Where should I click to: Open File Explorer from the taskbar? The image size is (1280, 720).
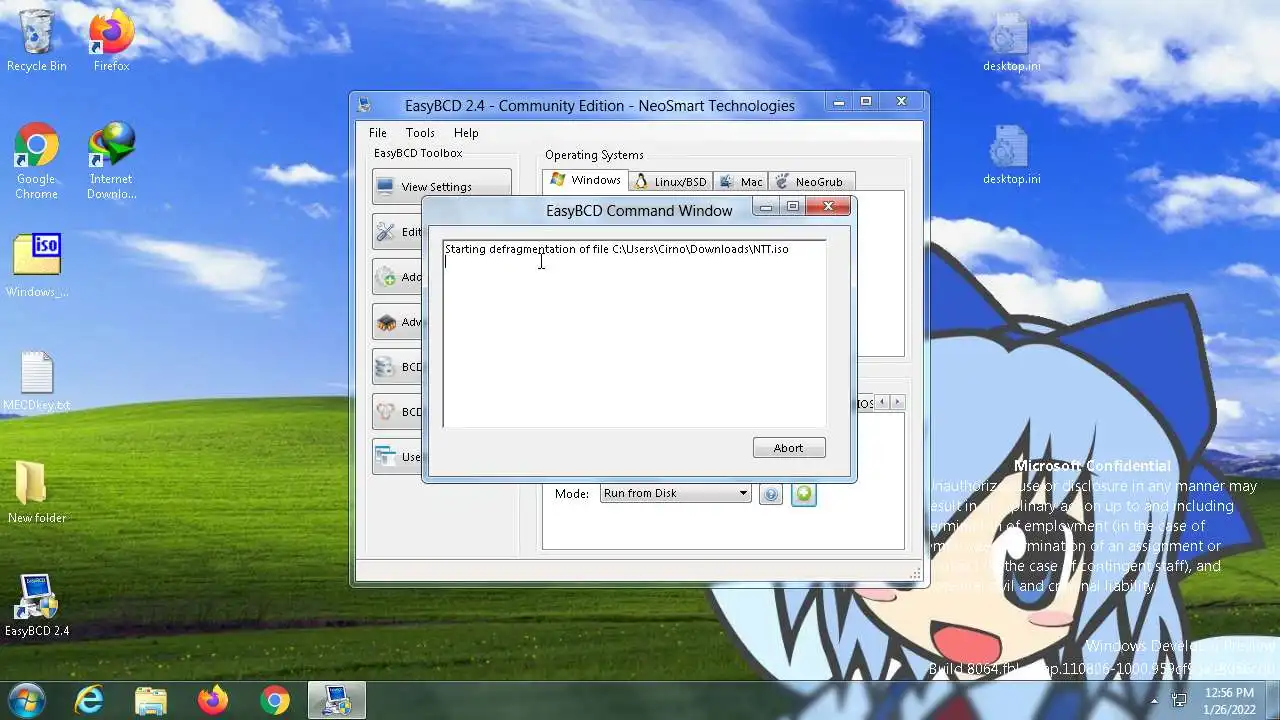coord(151,700)
